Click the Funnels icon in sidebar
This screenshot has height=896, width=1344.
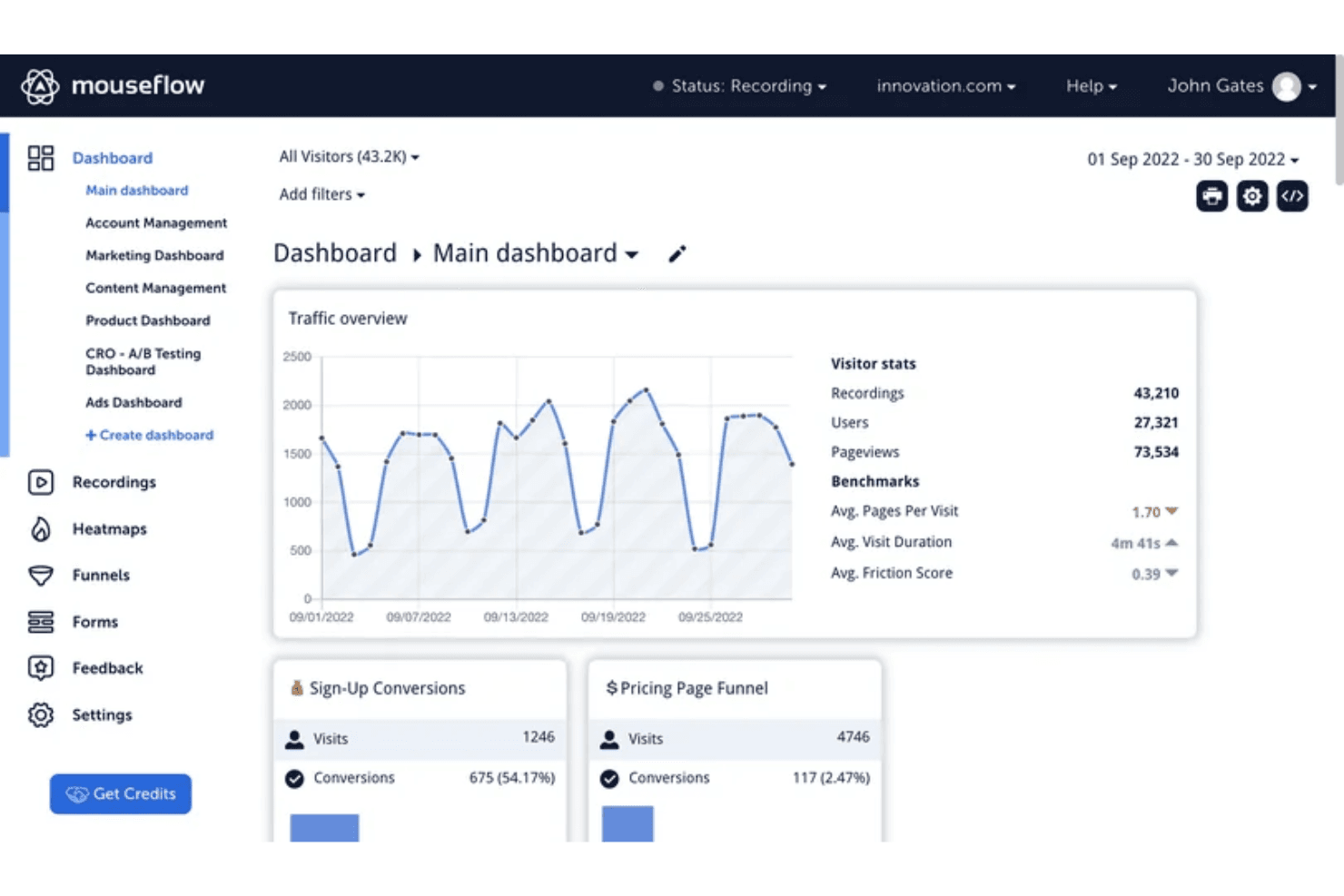click(x=41, y=576)
